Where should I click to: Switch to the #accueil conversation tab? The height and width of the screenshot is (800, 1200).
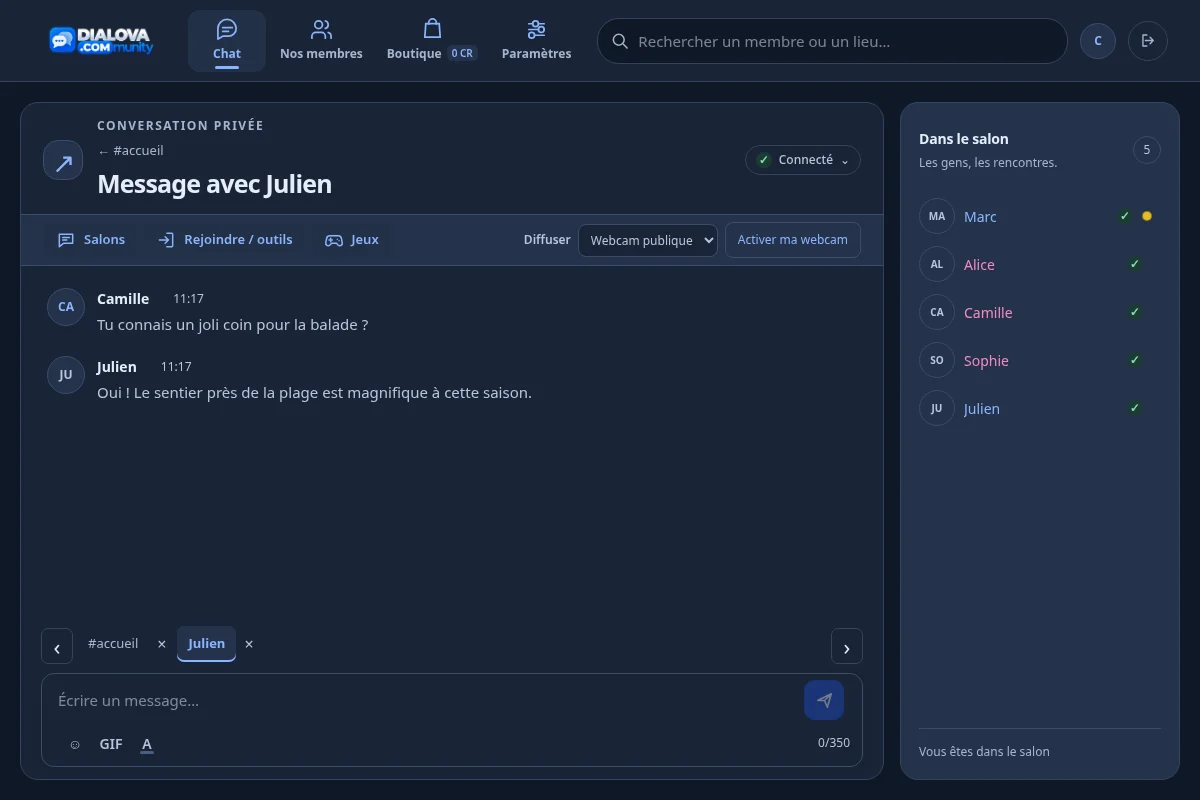click(113, 644)
